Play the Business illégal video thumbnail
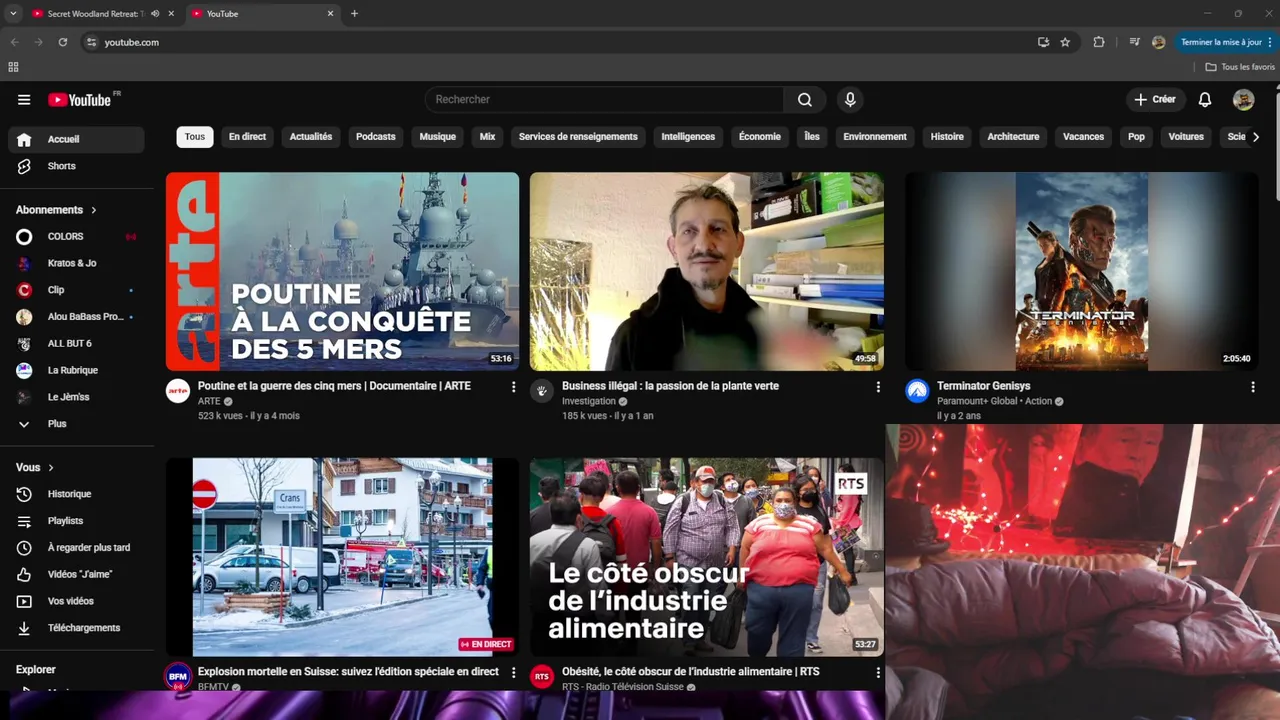The image size is (1280, 720). pyautogui.click(x=706, y=271)
